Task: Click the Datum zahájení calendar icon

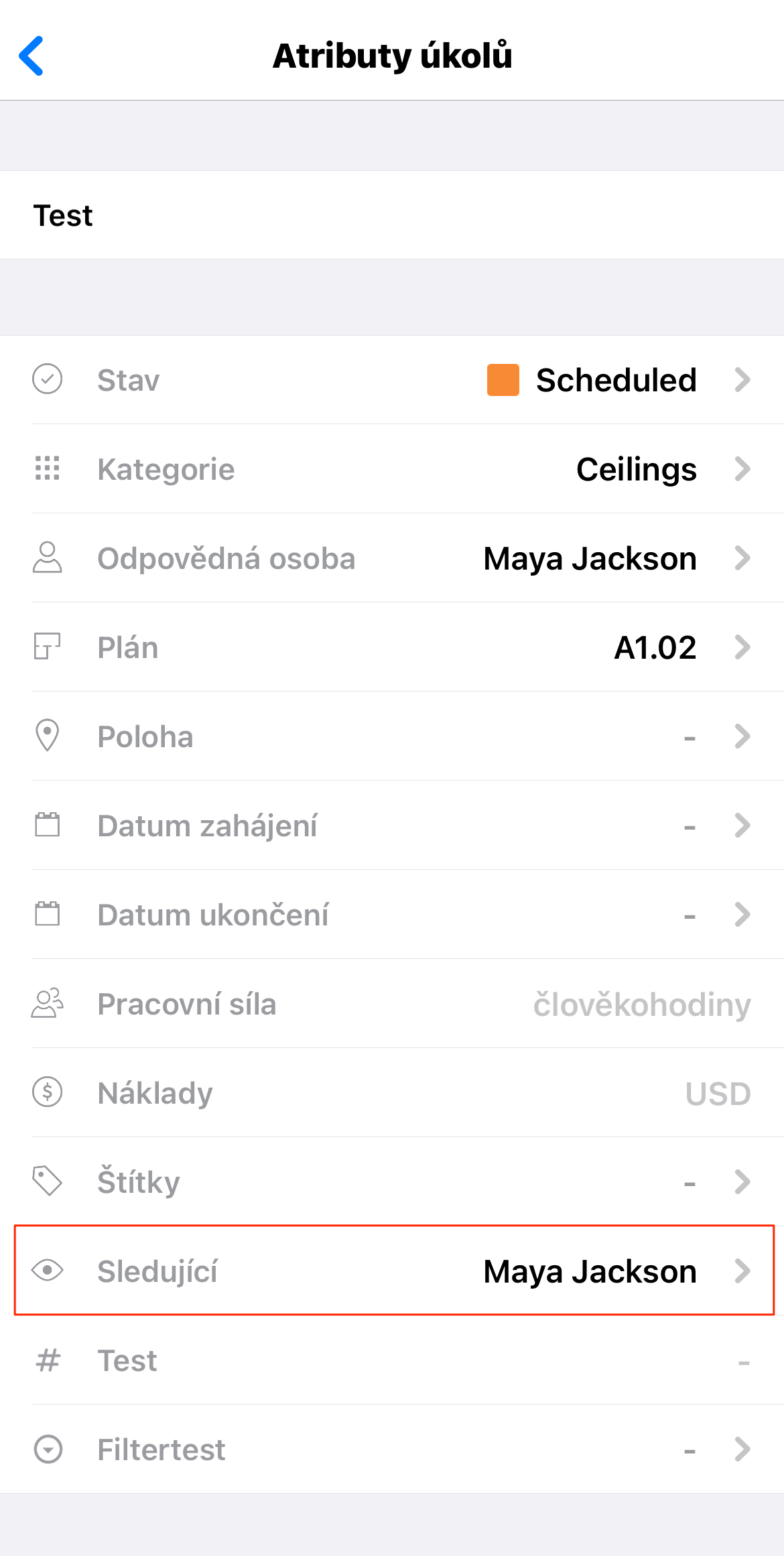Action: 48,825
